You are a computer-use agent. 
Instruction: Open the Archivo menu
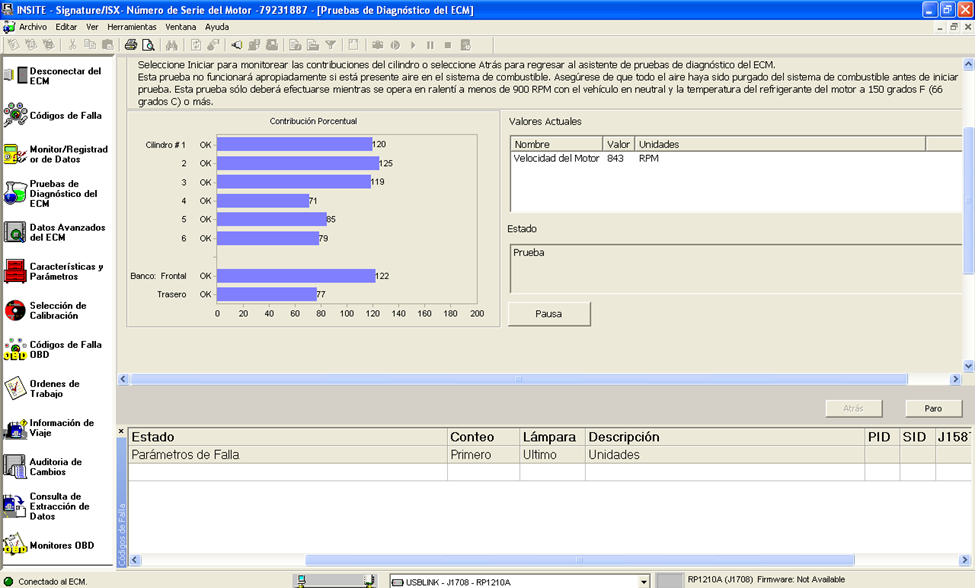tap(32, 27)
